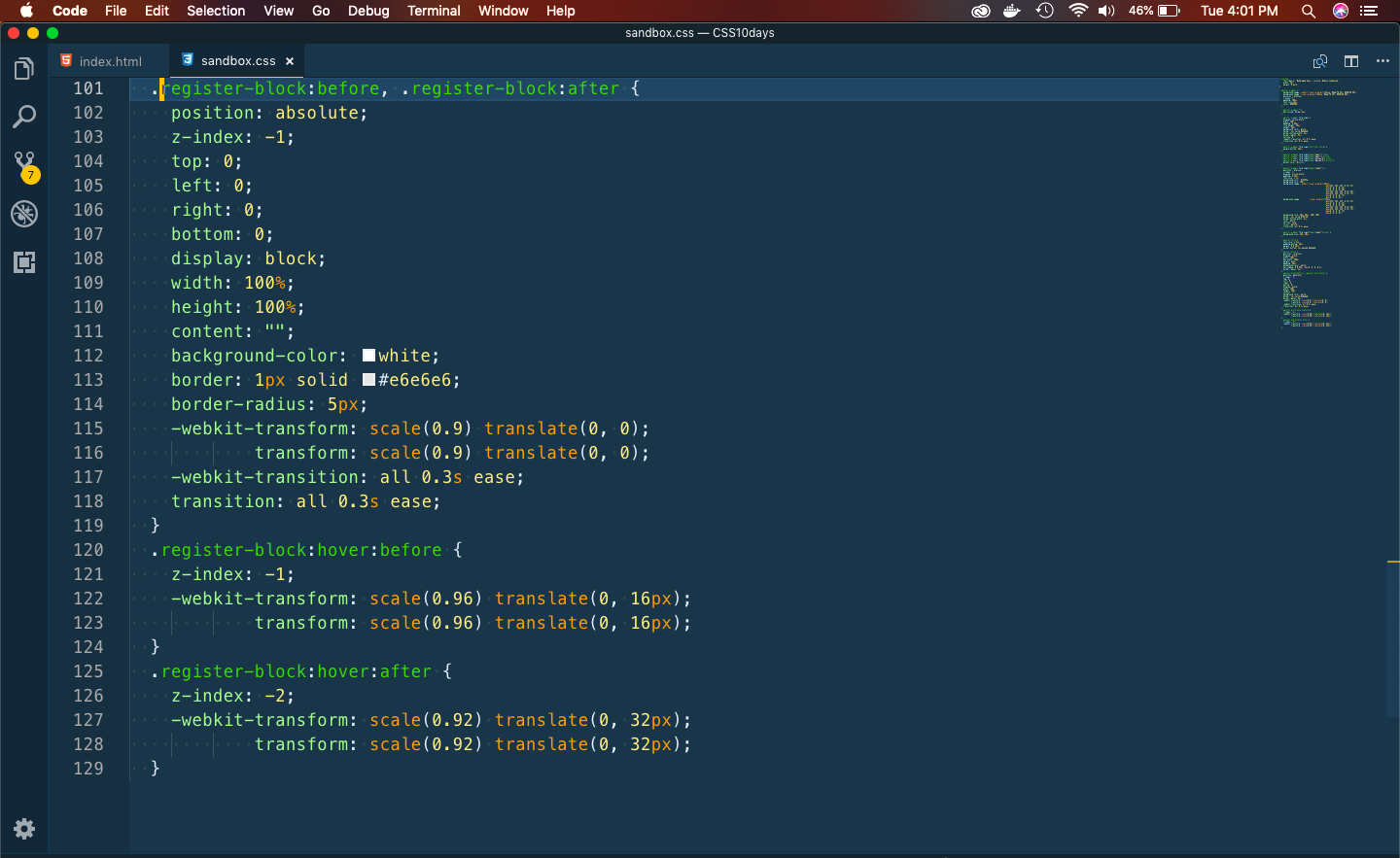Click line number 125 in the gutter
The height and width of the screenshot is (858, 1400).
[x=87, y=671]
